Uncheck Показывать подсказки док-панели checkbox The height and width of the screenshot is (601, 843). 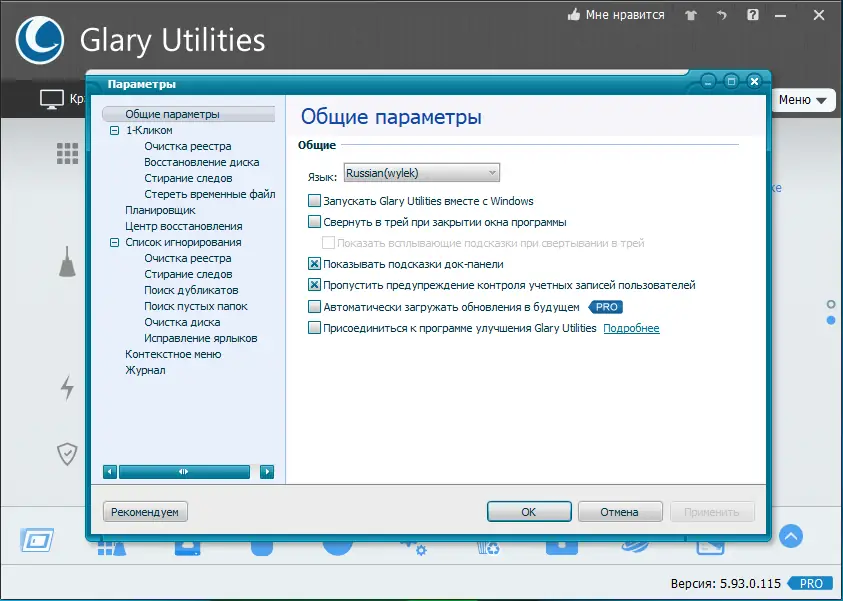pyautogui.click(x=314, y=264)
